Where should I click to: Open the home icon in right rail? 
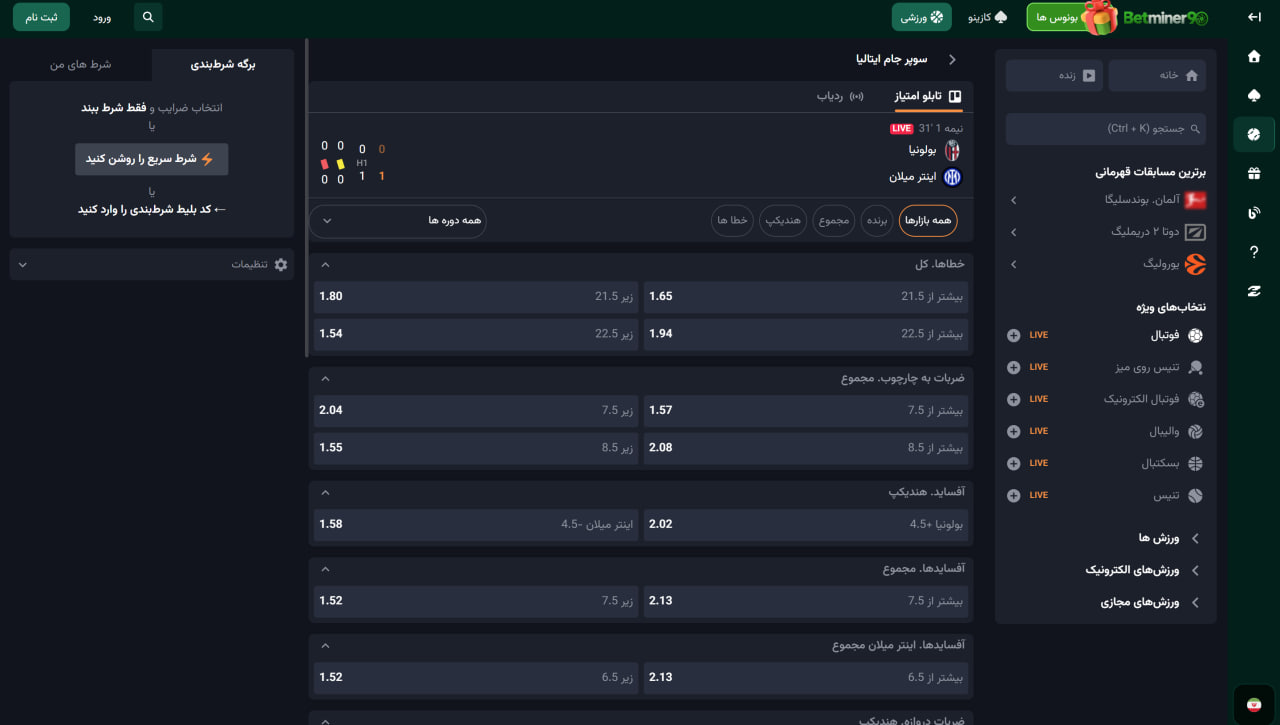tap(1254, 57)
